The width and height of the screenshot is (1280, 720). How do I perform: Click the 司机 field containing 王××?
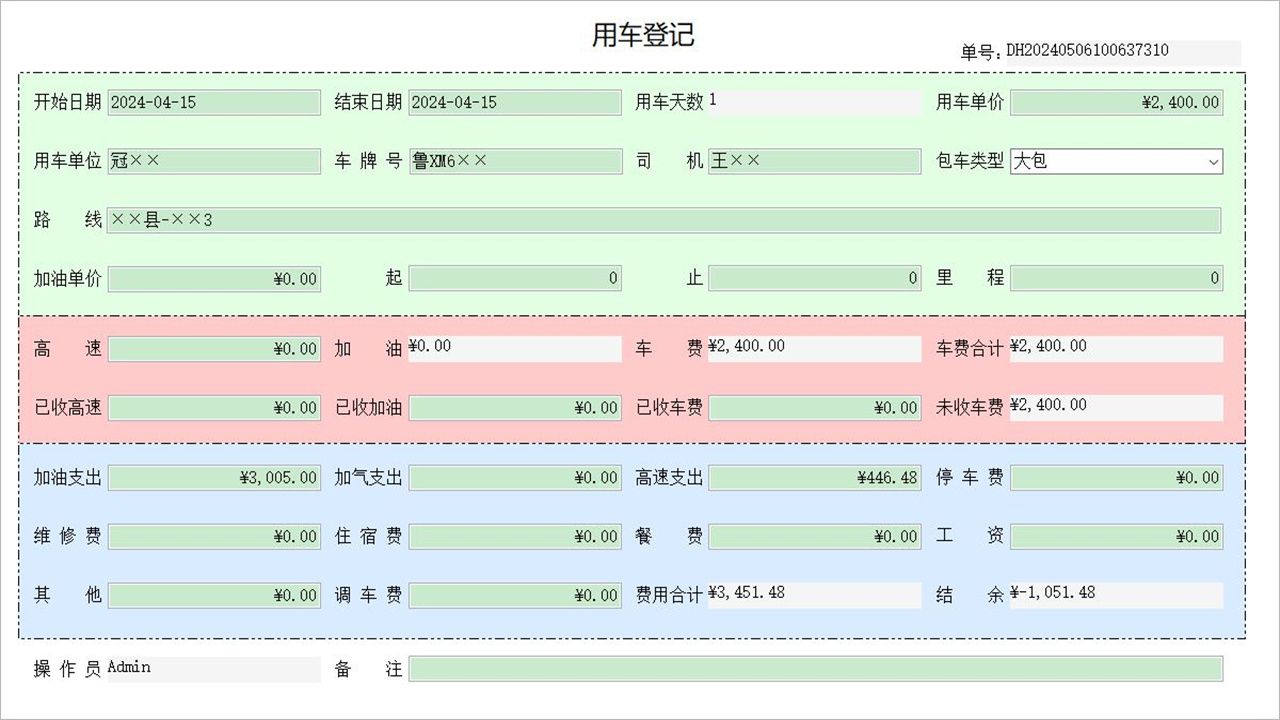(814, 161)
